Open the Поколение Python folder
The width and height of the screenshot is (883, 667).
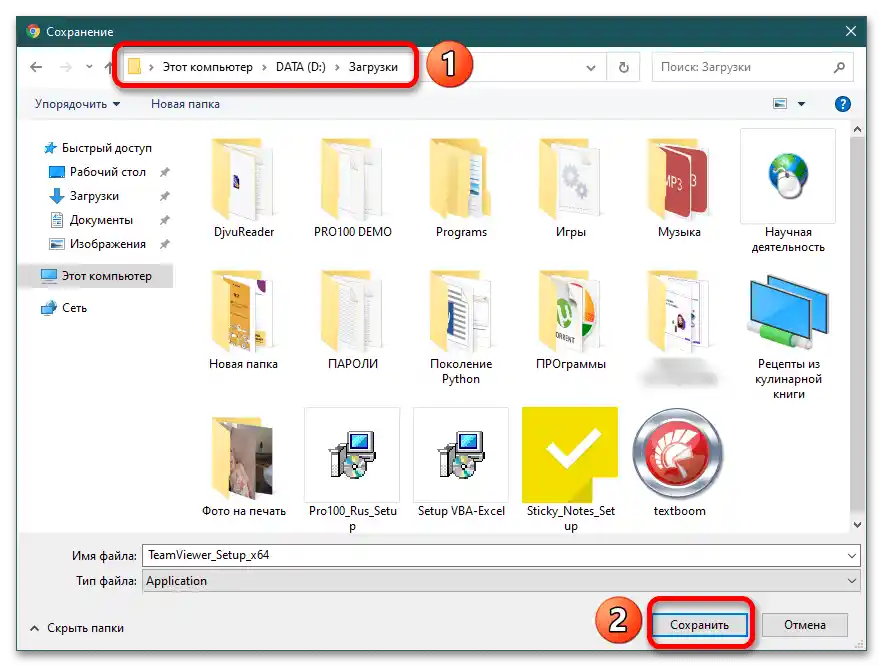[461, 327]
